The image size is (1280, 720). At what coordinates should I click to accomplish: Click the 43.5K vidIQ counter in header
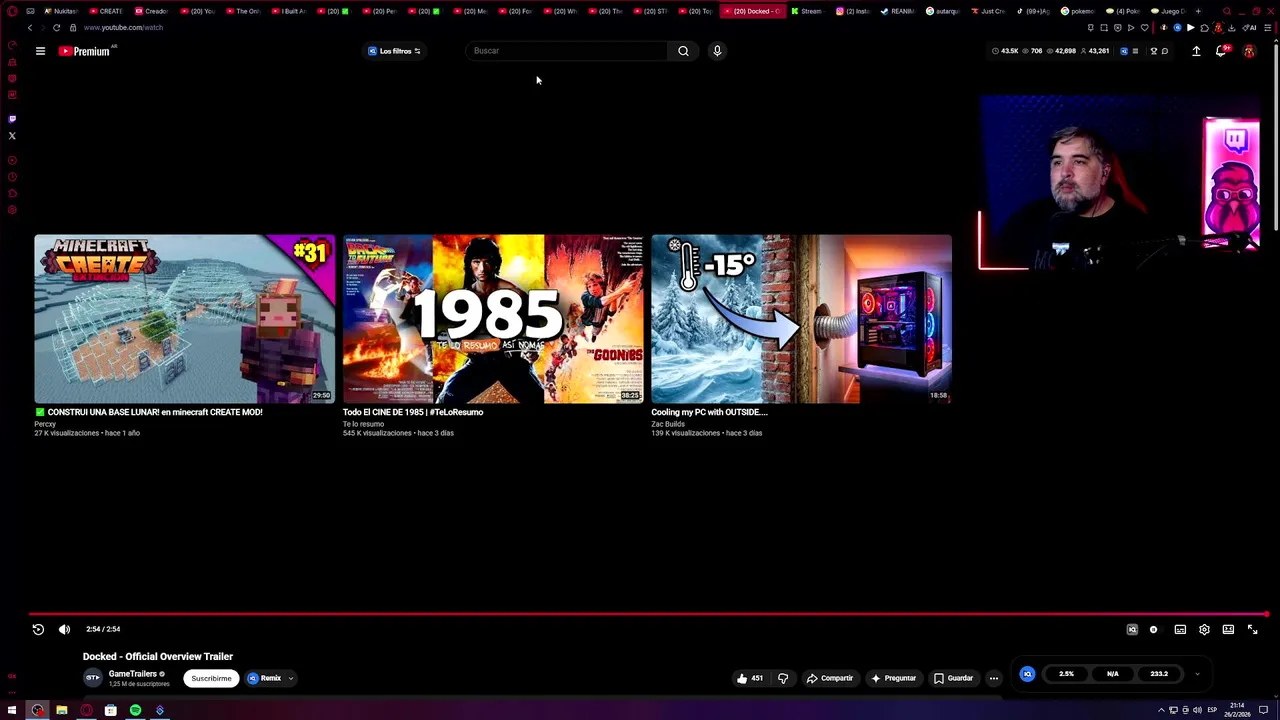pyautogui.click(x=1005, y=51)
